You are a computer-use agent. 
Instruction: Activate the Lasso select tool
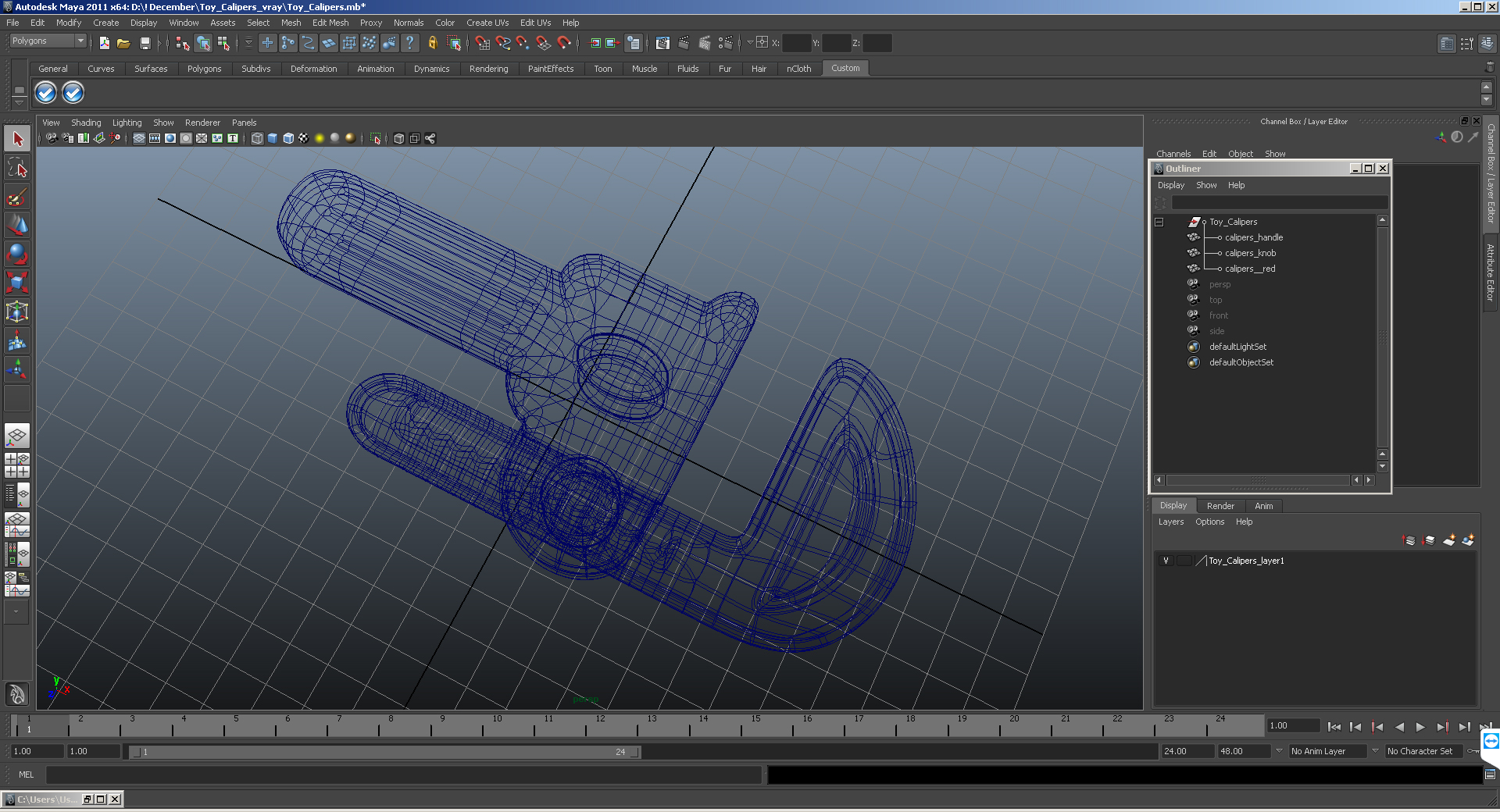pos(17,168)
